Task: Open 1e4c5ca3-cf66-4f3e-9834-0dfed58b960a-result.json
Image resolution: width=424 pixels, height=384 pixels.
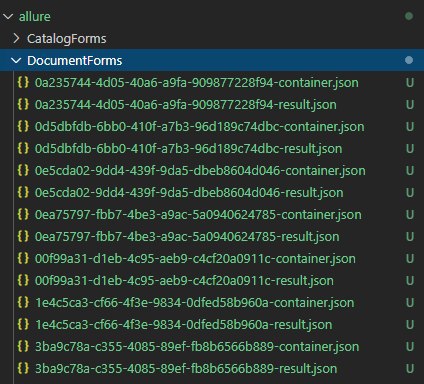Action: (x=184, y=325)
